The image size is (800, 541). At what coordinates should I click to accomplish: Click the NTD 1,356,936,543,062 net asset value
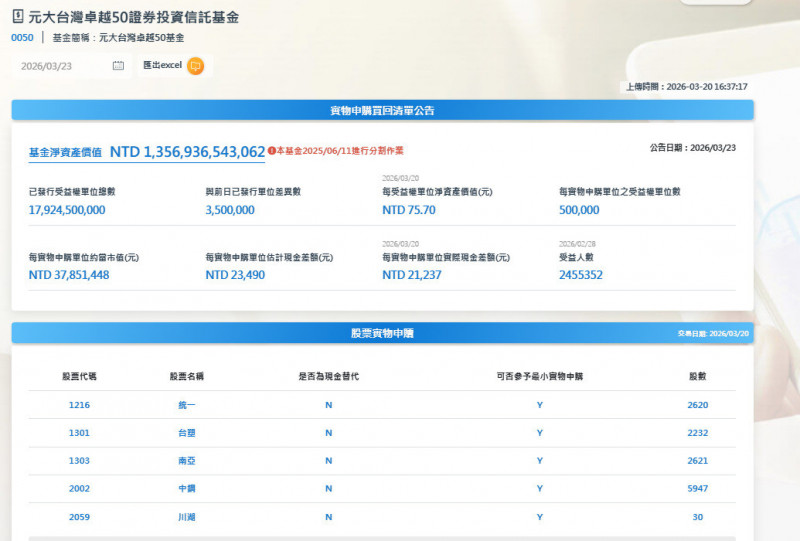click(x=187, y=152)
